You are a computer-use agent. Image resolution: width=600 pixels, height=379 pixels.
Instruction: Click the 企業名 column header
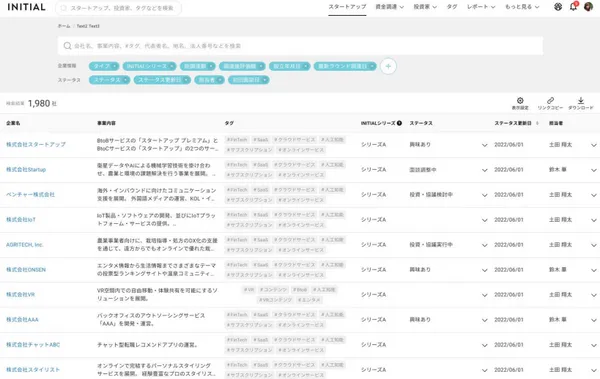pos(13,123)
